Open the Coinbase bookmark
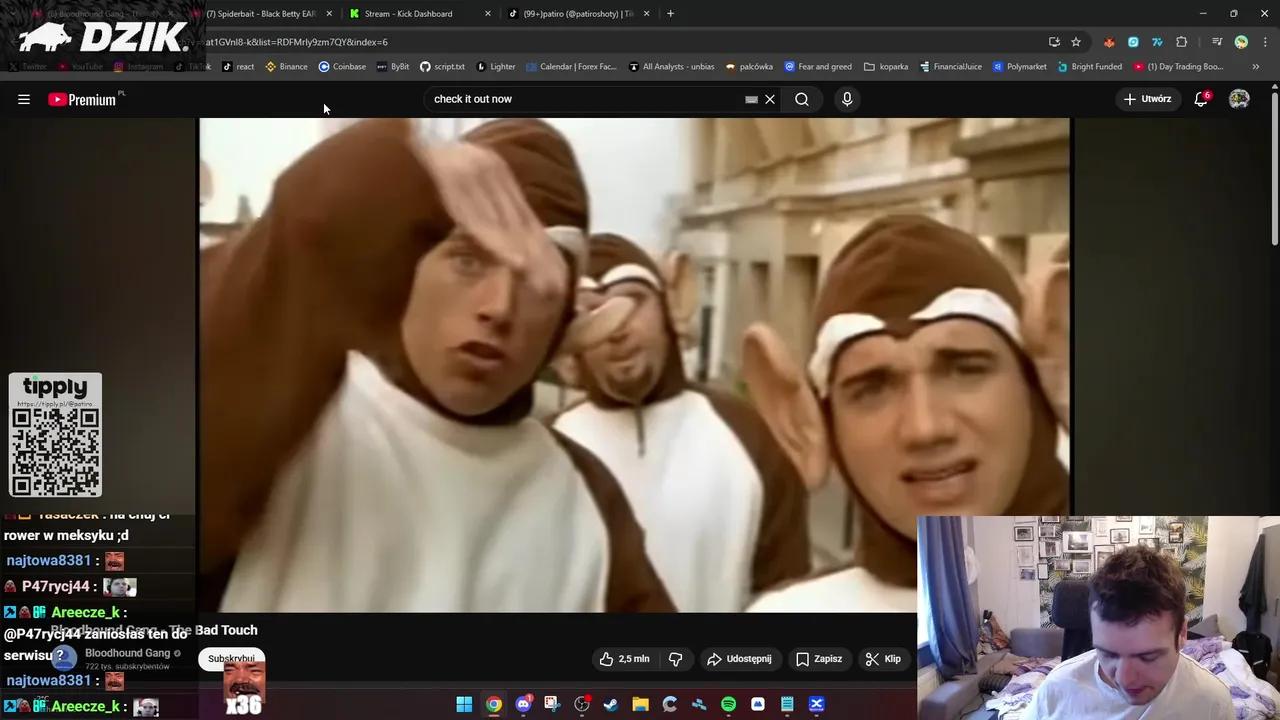Screen dimensions: 1280x720 (x=342, y=67)
